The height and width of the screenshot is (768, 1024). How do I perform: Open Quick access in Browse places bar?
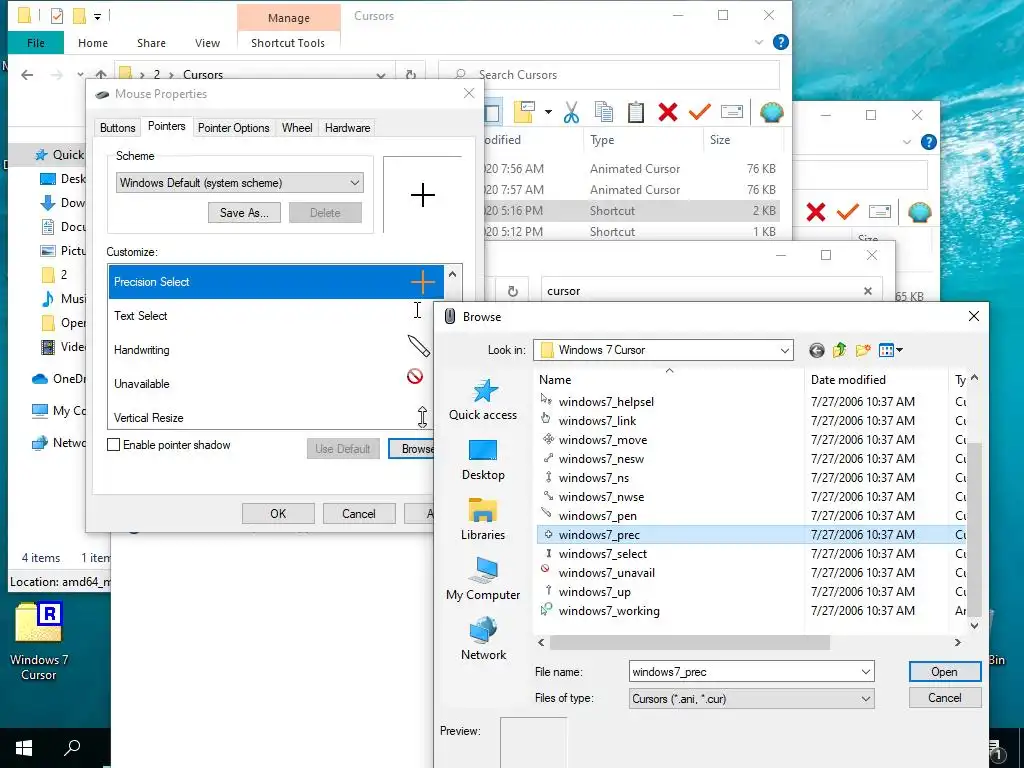[x=483, y=400]
